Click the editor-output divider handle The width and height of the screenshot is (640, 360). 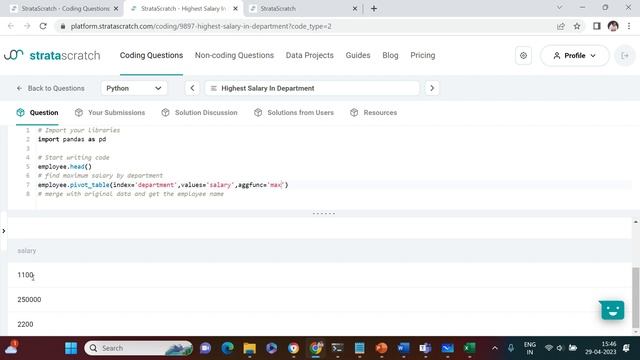click(324, 213)
